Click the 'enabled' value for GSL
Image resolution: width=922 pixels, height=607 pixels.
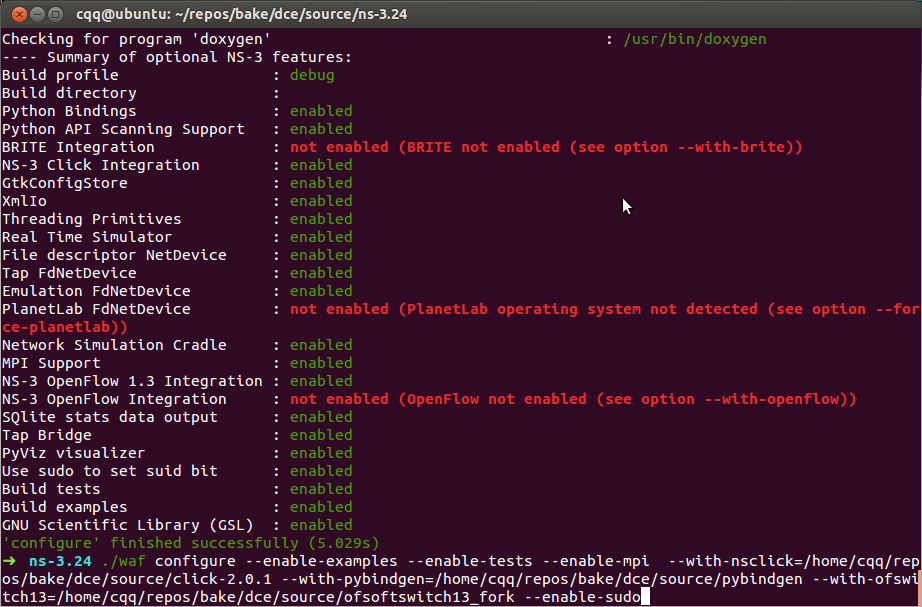coord(321,525)
